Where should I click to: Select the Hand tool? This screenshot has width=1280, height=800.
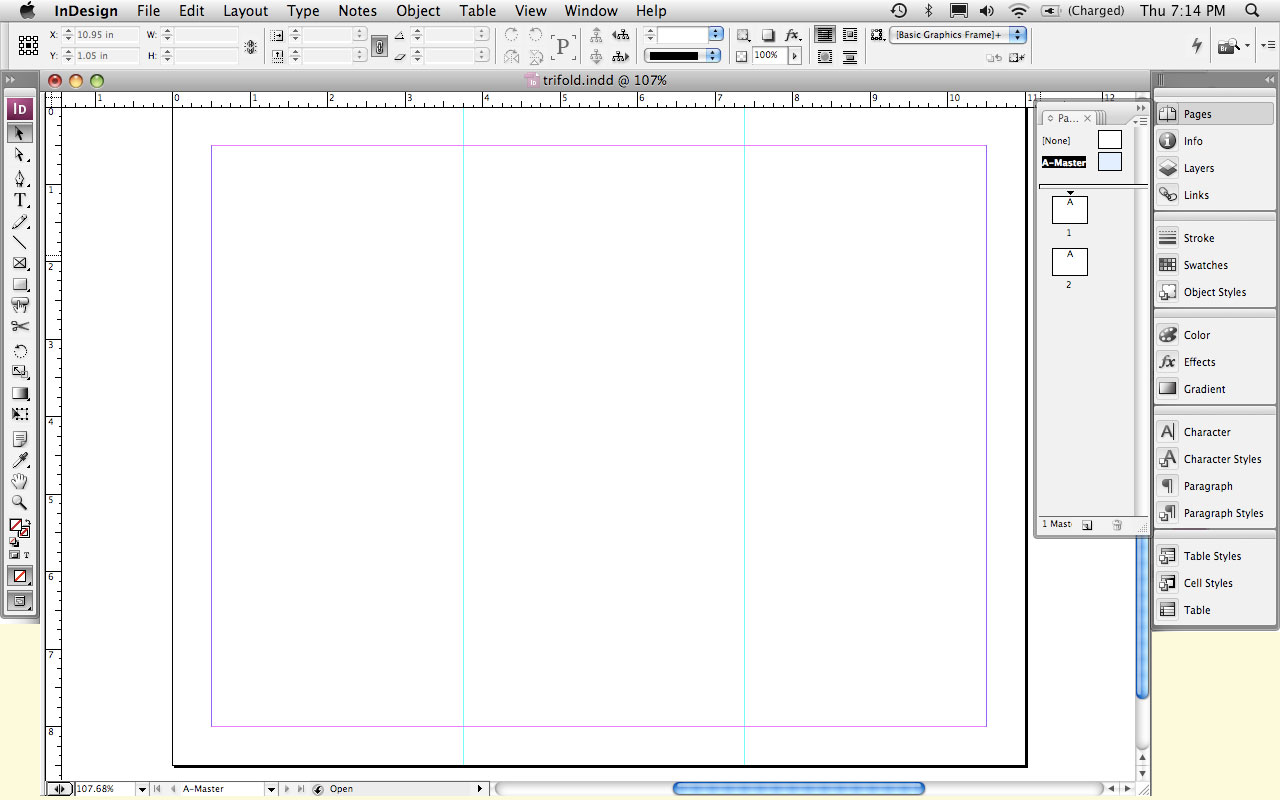20,481
